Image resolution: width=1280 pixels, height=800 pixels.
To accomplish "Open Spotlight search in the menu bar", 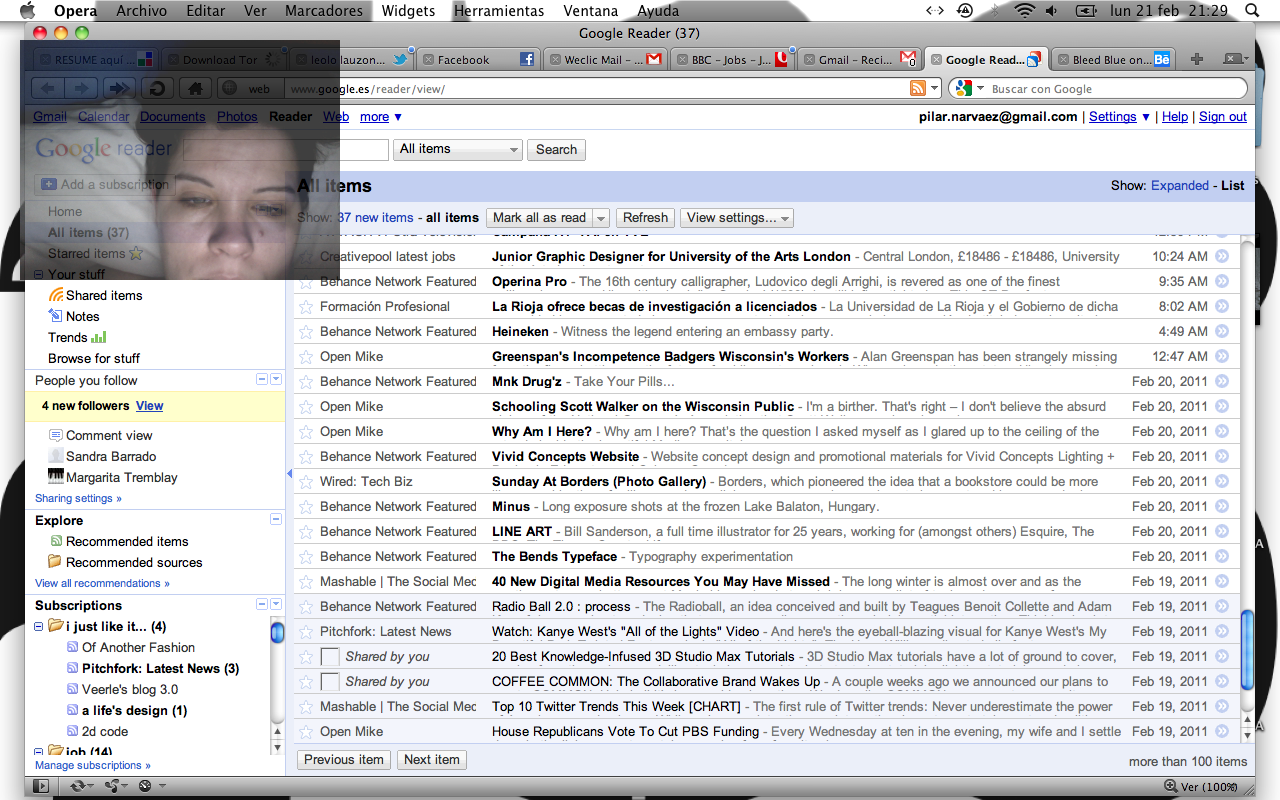I will 1252,11.
